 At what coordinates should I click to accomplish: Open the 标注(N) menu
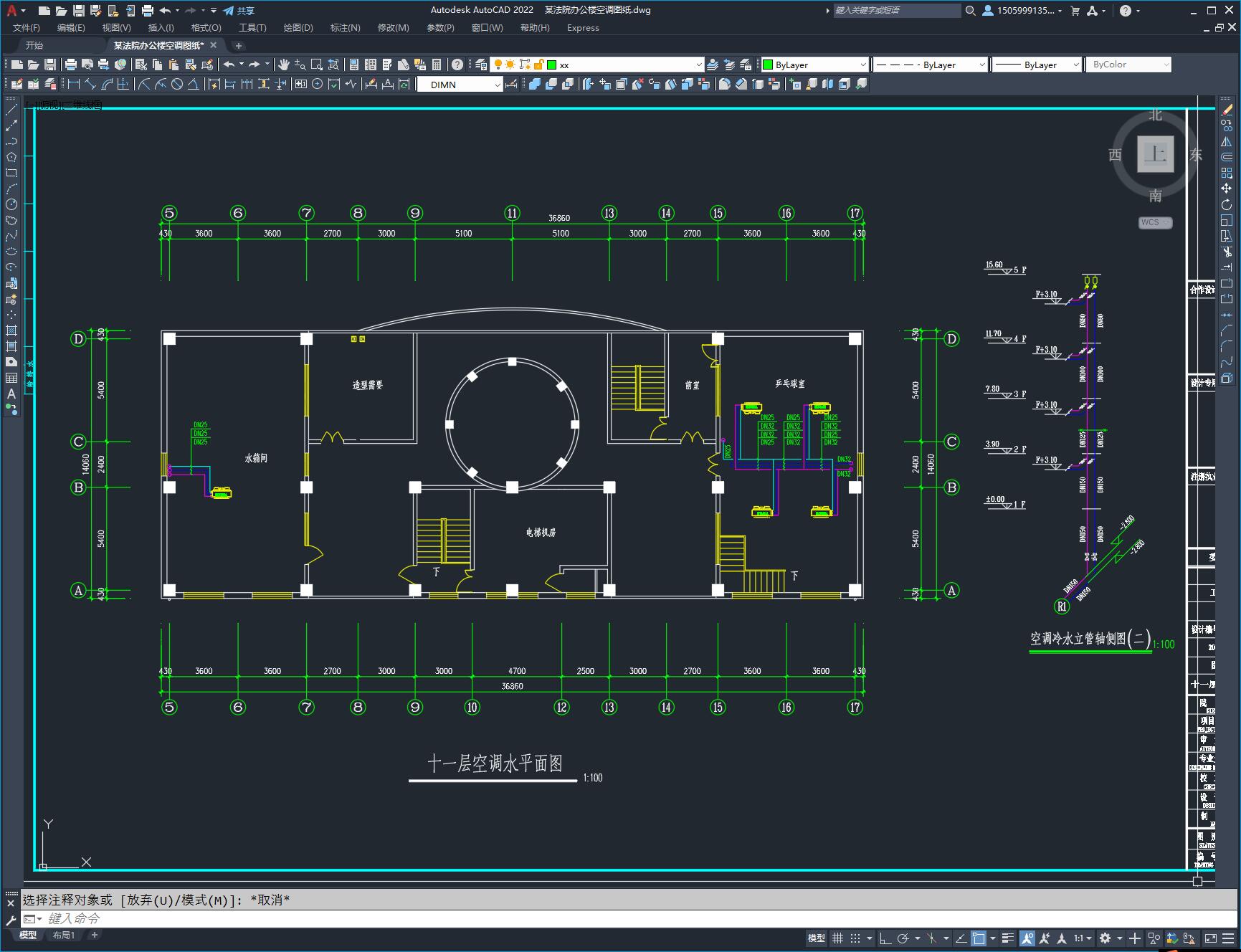tap(345, 28)
